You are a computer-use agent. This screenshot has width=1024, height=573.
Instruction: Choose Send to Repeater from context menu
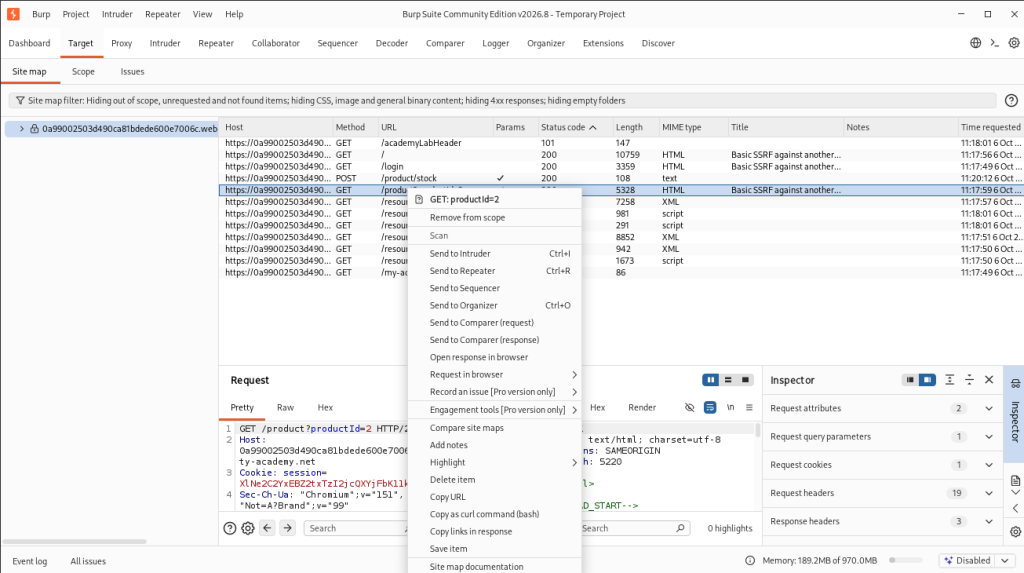[494, 270]
